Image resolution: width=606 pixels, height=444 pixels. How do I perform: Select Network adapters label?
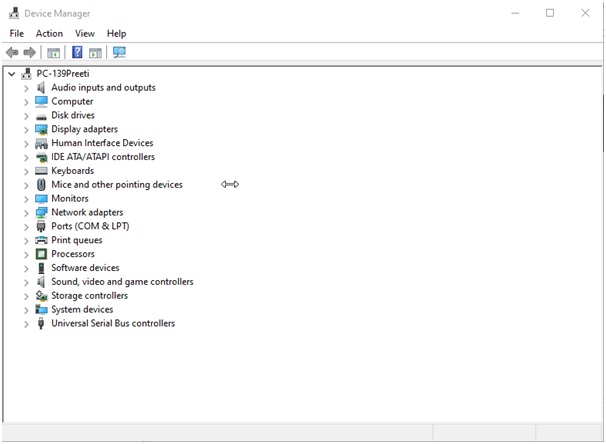[87, 213]
